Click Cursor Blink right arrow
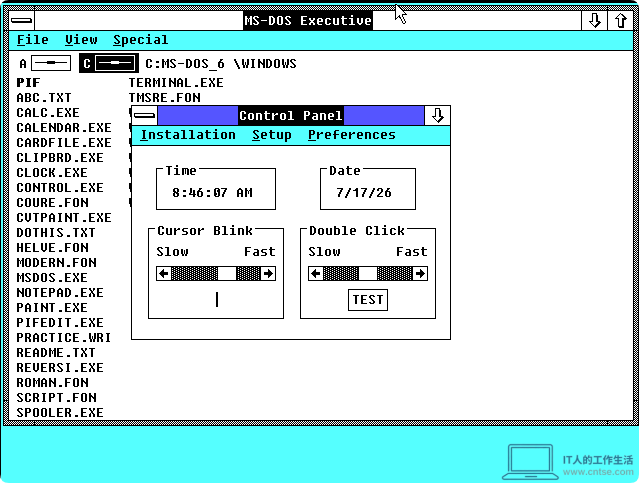This screenshot has height=483, width=639. pos(268,273)
